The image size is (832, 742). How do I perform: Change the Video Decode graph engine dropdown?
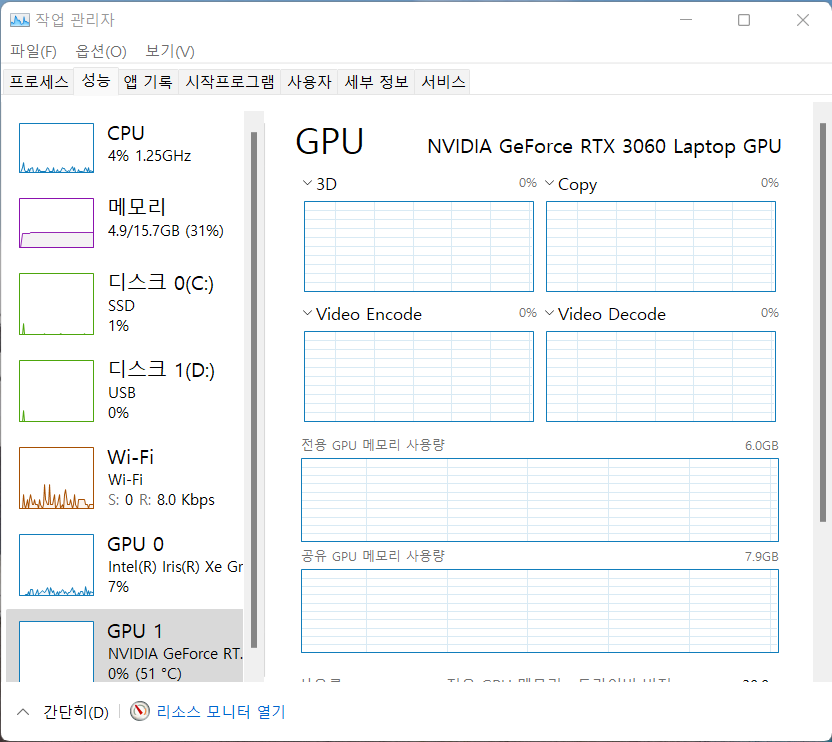coord(549,314)
